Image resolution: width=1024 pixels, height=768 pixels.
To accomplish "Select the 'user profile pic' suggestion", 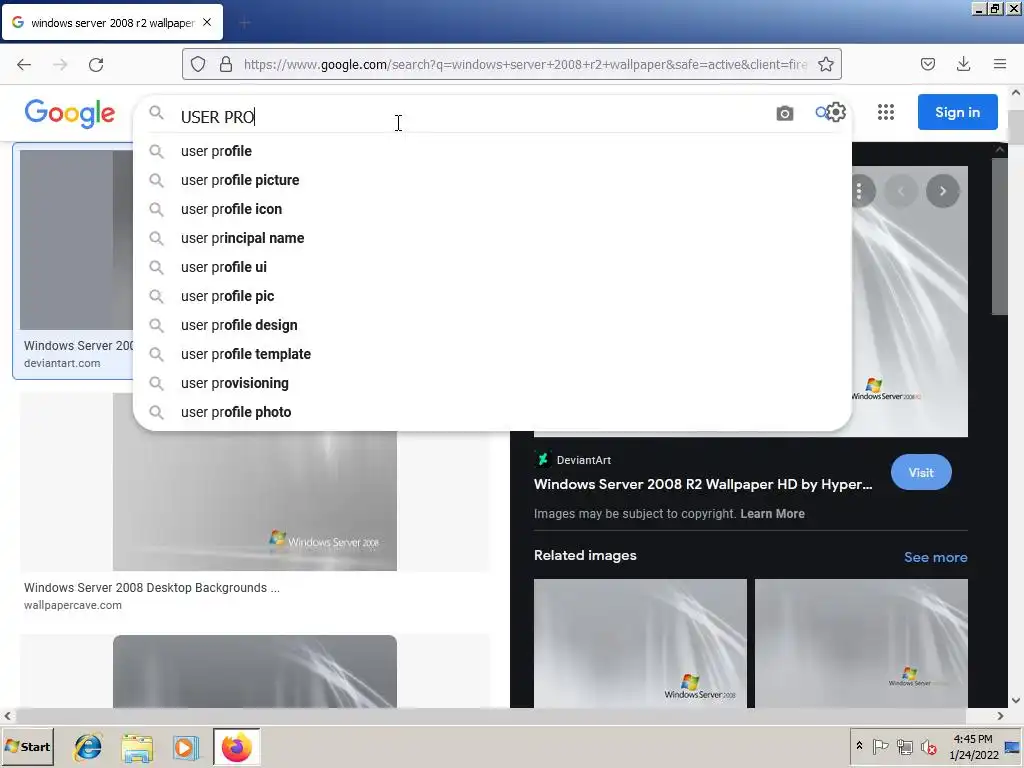I will pos(492,296).
